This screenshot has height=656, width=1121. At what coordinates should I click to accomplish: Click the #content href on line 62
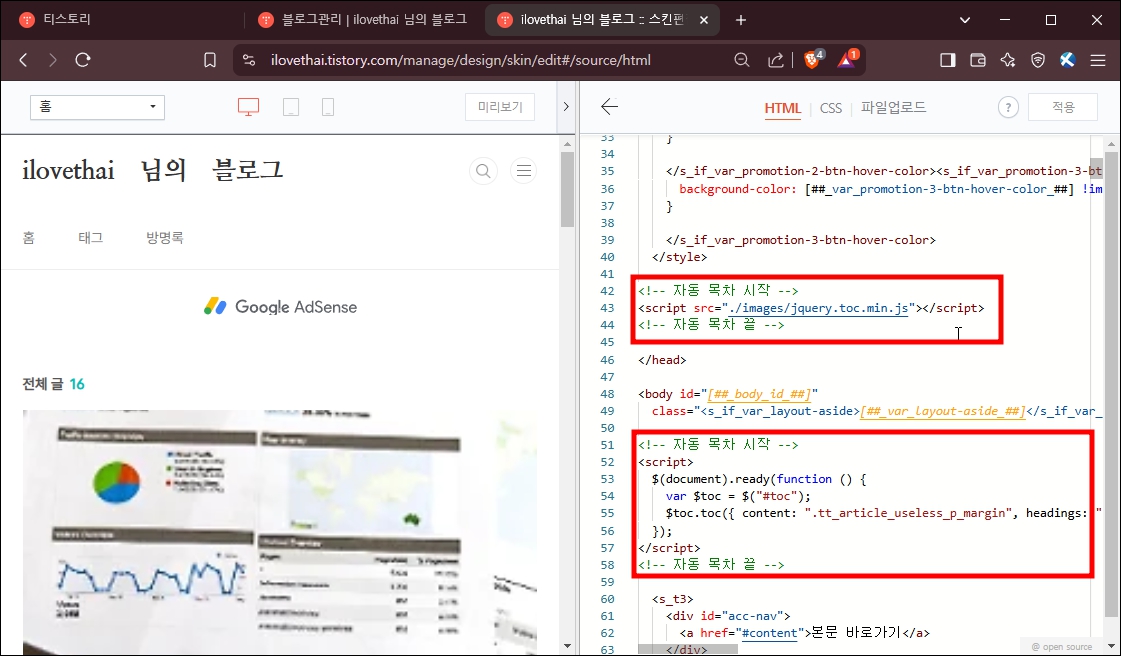pyautogui.click(x=769, y=633)
